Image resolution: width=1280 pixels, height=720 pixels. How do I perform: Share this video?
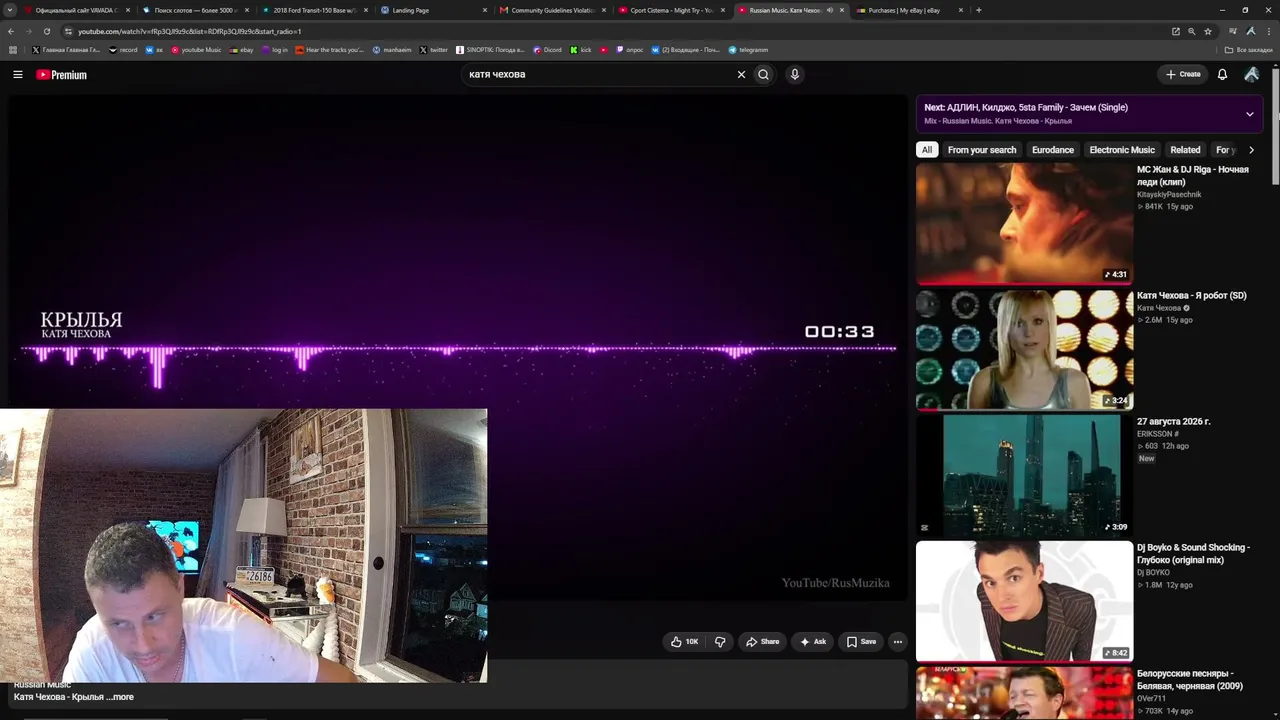[x=762, y=642]
